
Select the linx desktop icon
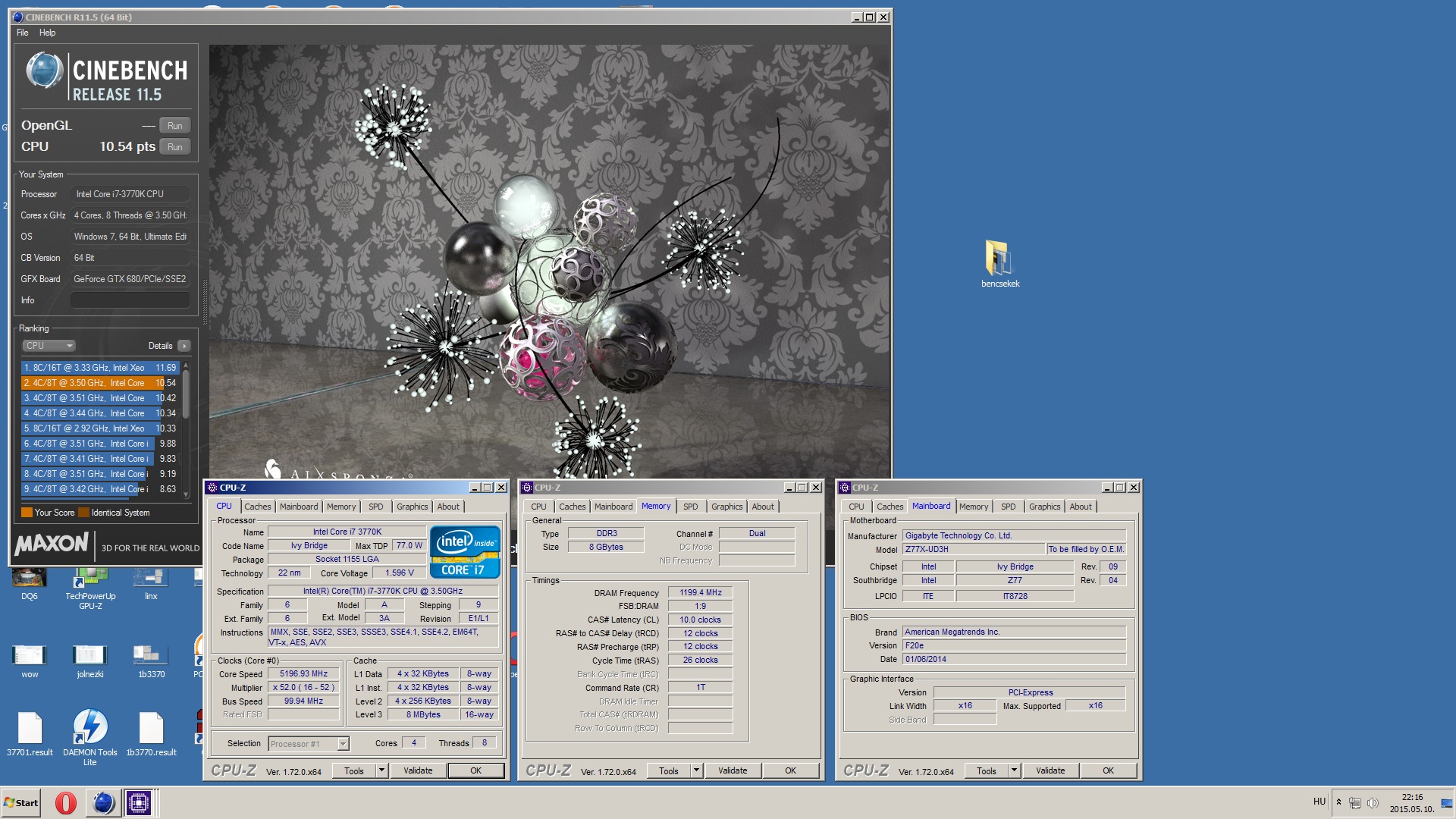click(151, 585)
